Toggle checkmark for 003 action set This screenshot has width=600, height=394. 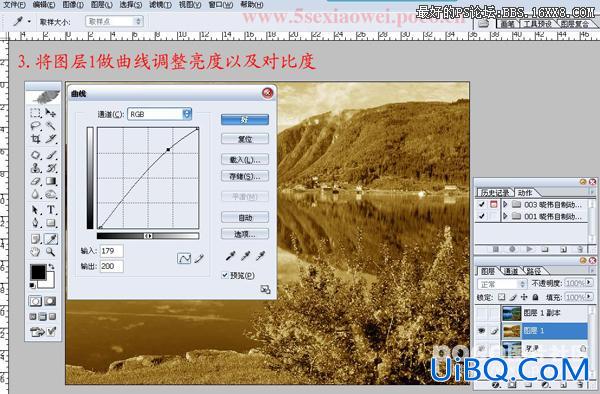point(481,205)
